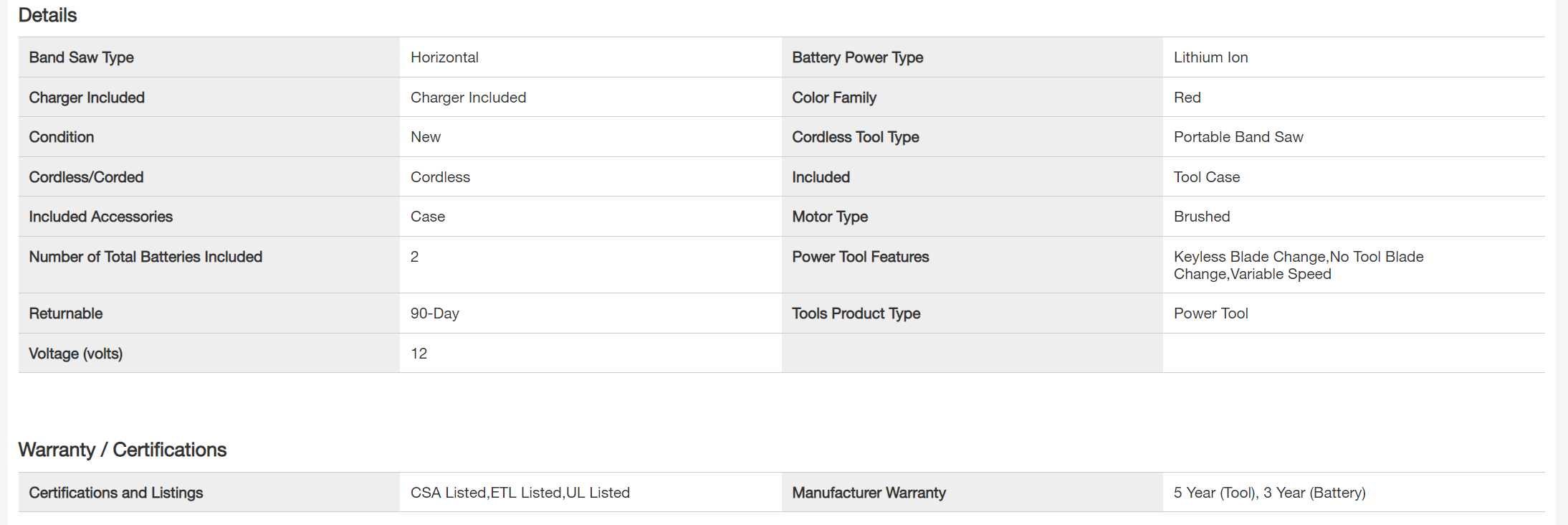
Task: Select the Manufacturer Warranty label
Action: pyautogui.click(x=869, y=493)
